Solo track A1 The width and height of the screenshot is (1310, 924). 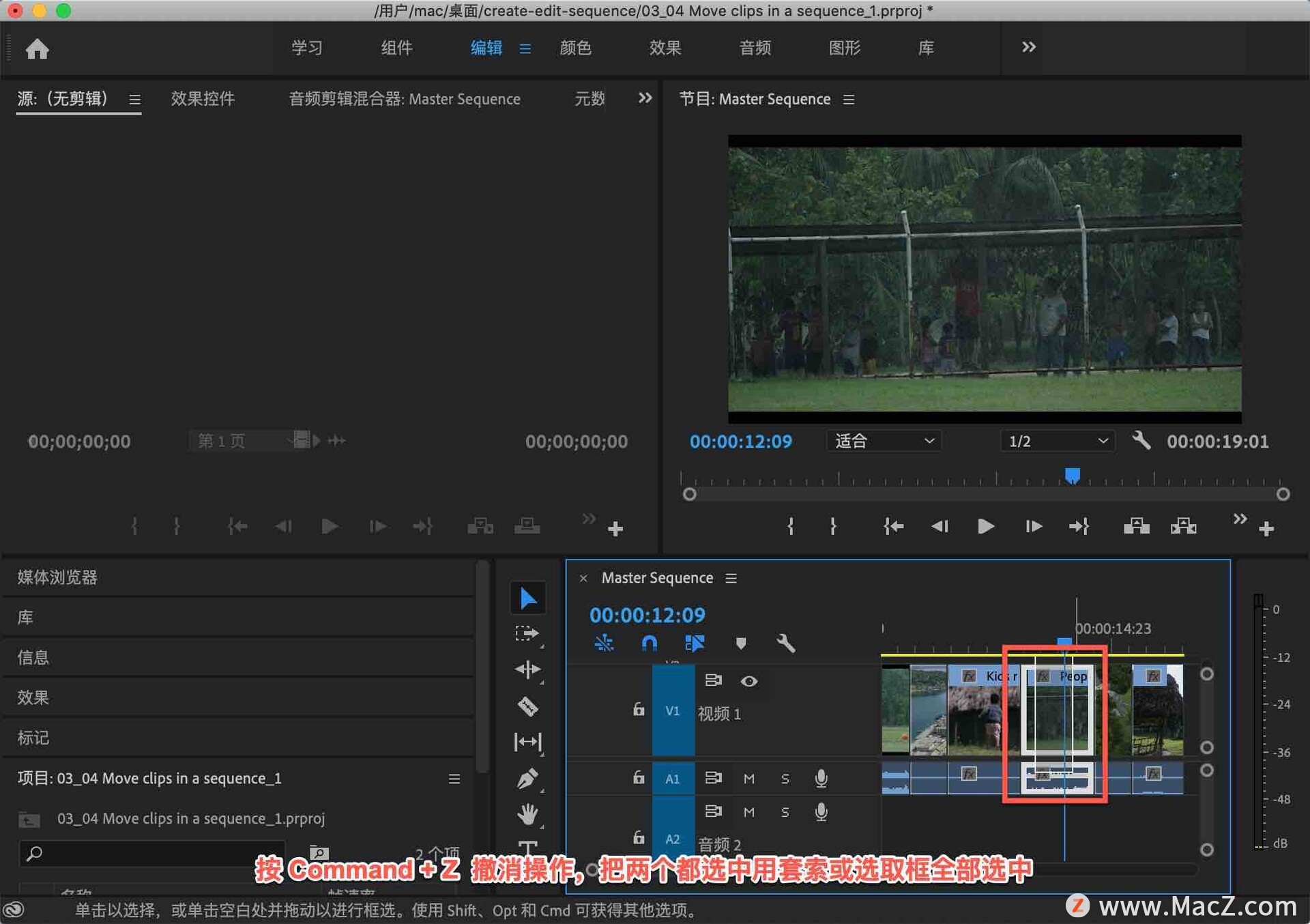tap(785, 778)
